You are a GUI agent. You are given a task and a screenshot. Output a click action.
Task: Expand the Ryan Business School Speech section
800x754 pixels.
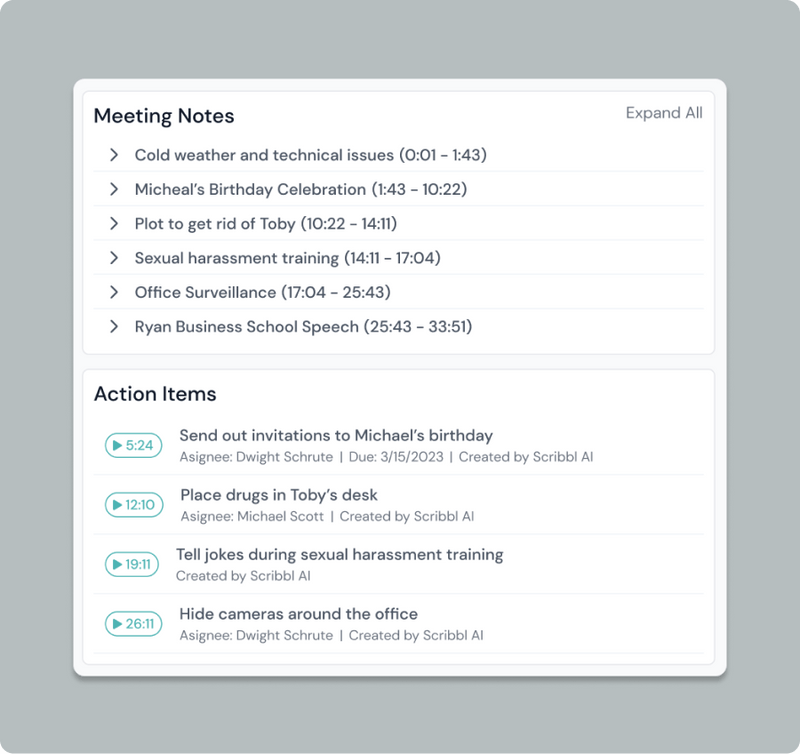[114, 327]
